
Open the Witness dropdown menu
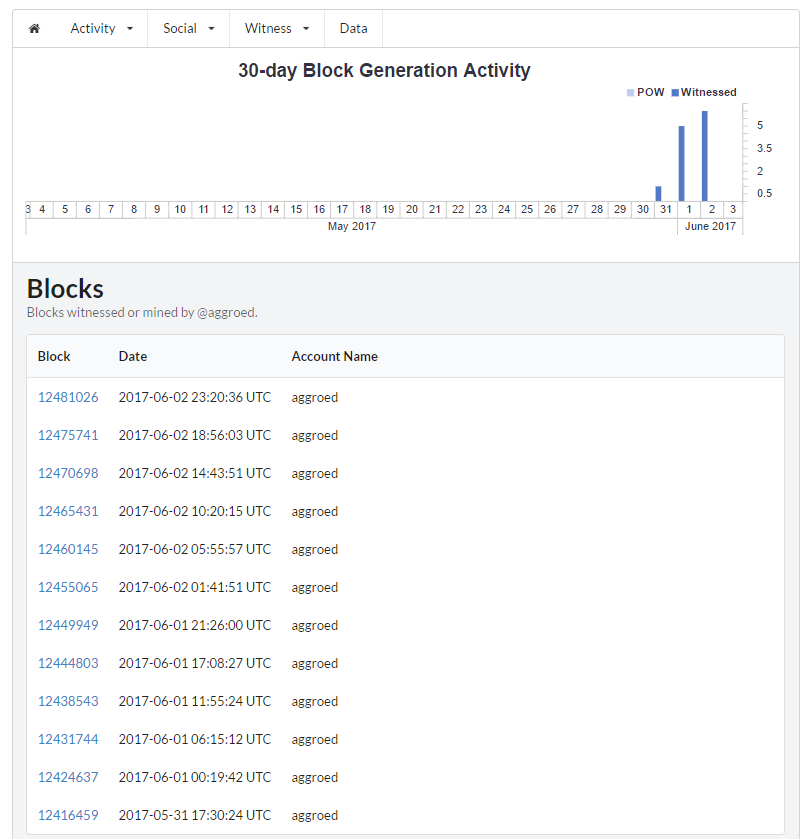coord(277,29)
